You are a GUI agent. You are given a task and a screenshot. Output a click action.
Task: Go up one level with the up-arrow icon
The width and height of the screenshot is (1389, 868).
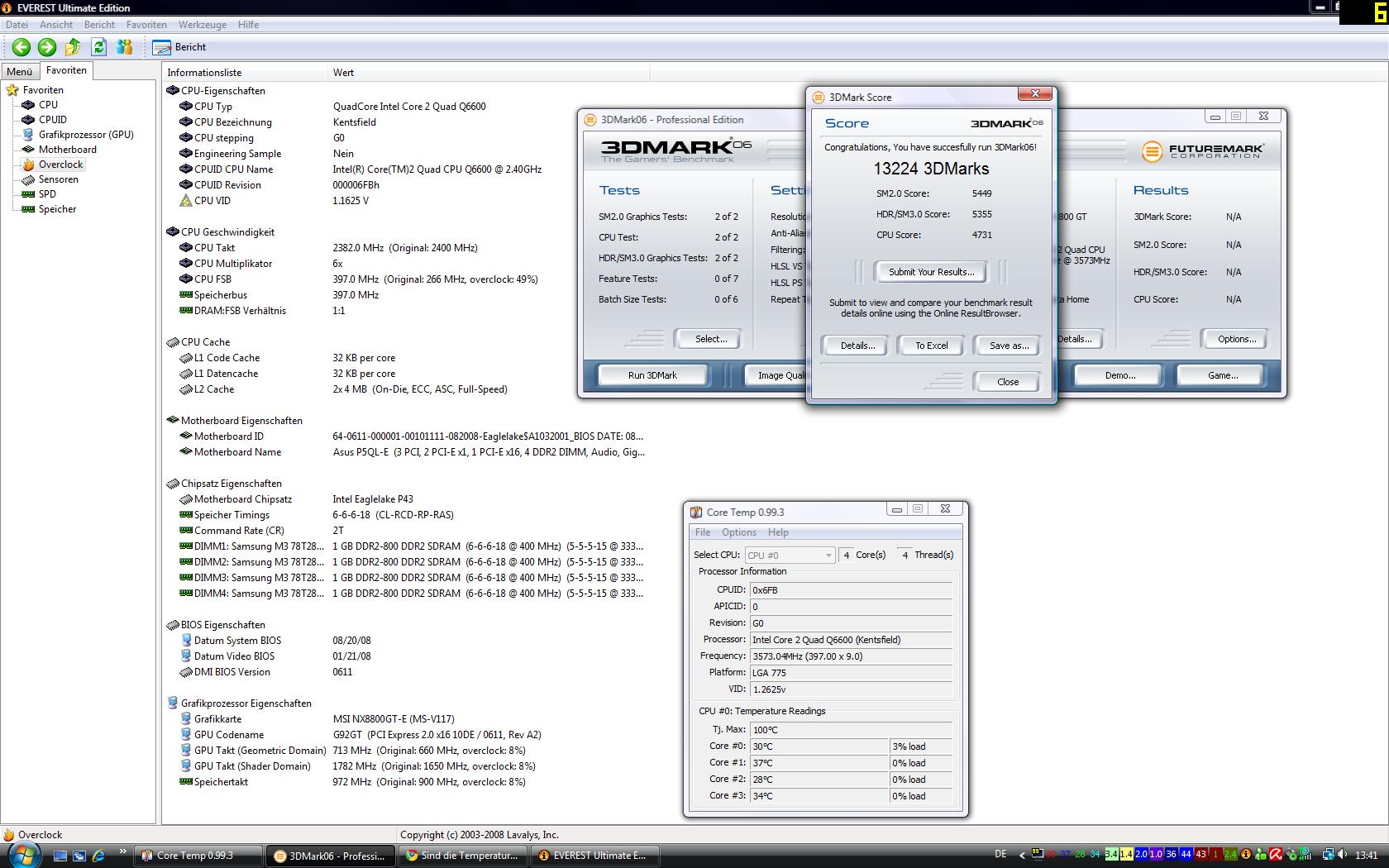pos(73,47)
